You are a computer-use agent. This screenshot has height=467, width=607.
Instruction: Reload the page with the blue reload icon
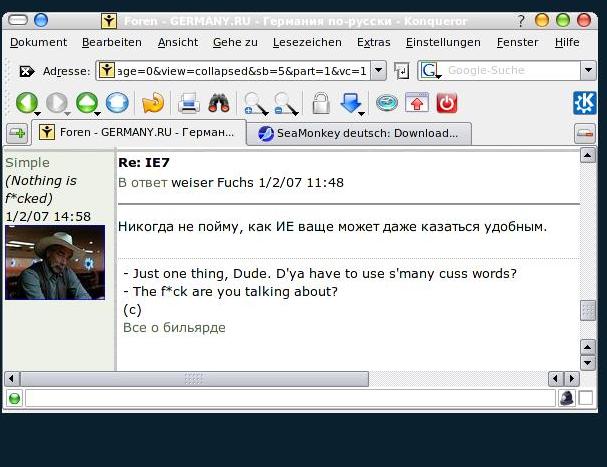tap(117, 103)
